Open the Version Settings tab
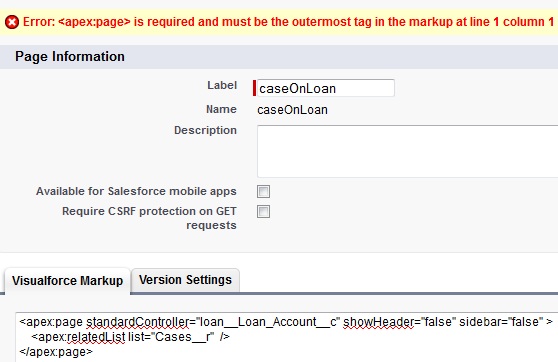 point(185,280)
